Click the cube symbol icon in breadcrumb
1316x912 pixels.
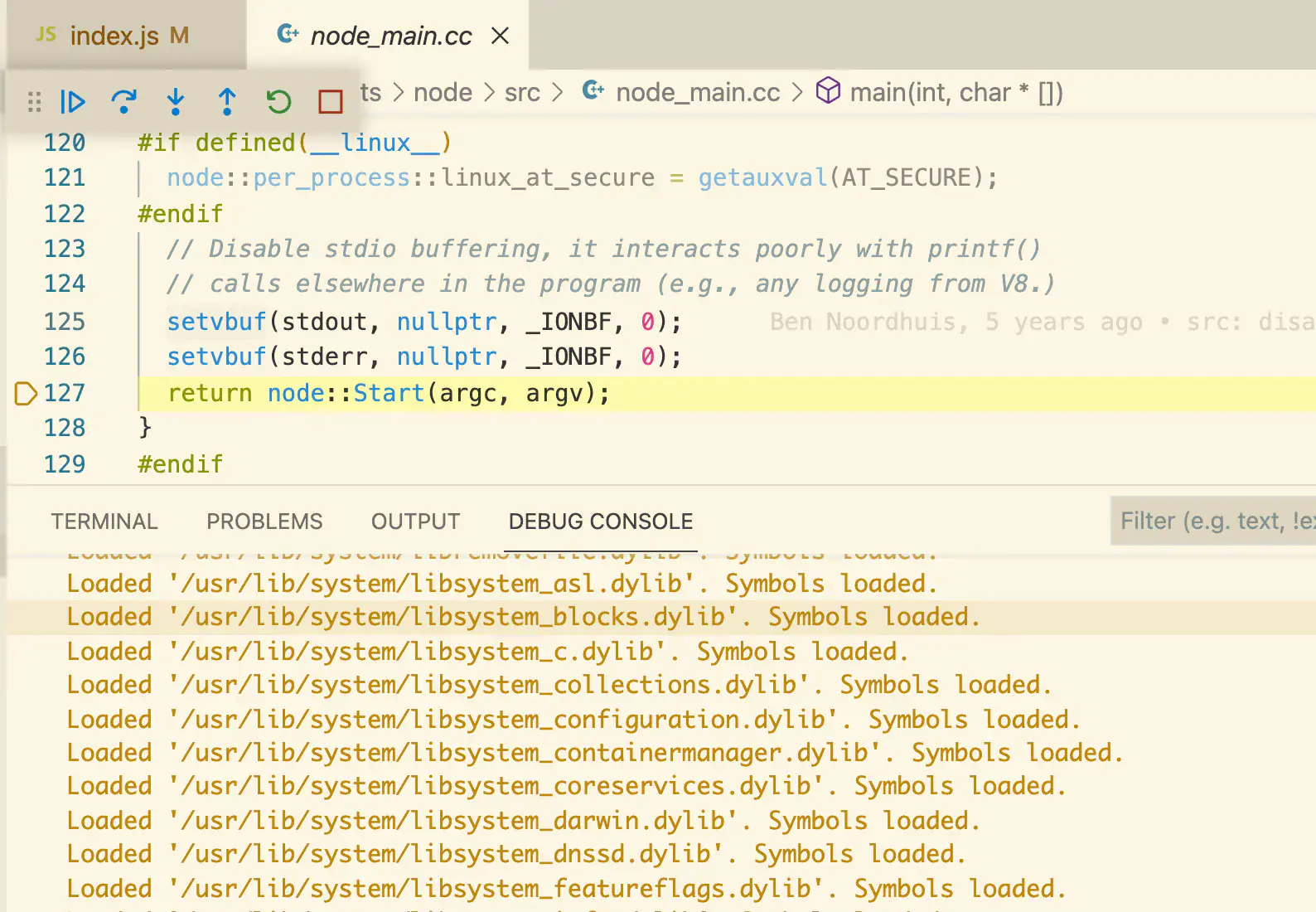pos(828,90)
